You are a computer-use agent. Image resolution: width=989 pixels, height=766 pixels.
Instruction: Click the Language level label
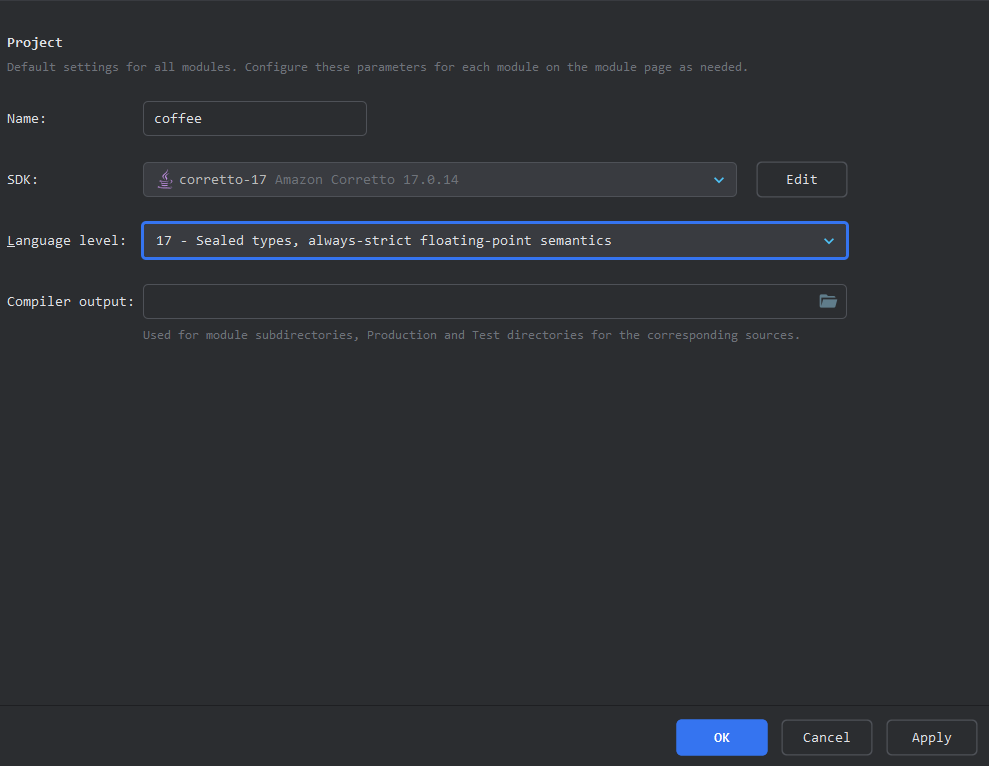coord(66,240)
